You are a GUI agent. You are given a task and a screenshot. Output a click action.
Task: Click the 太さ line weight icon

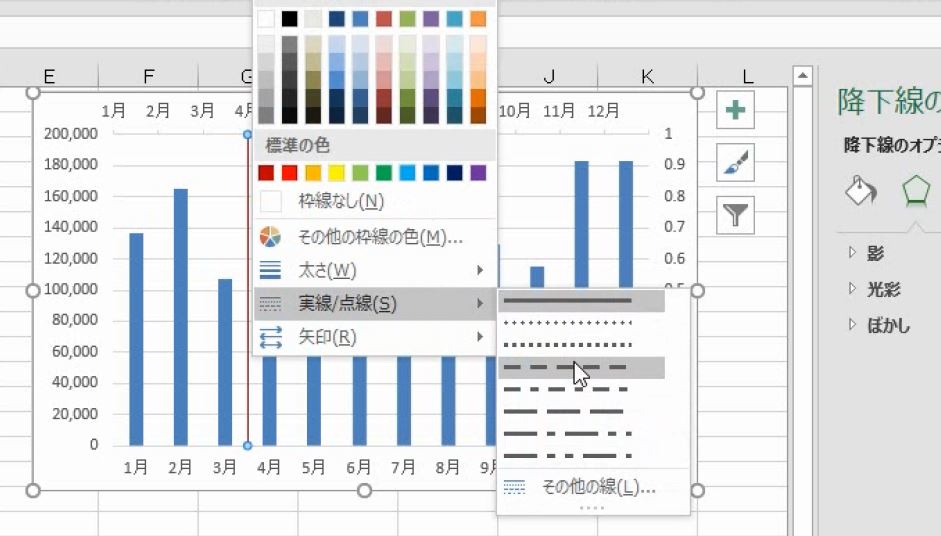(270, 270)
